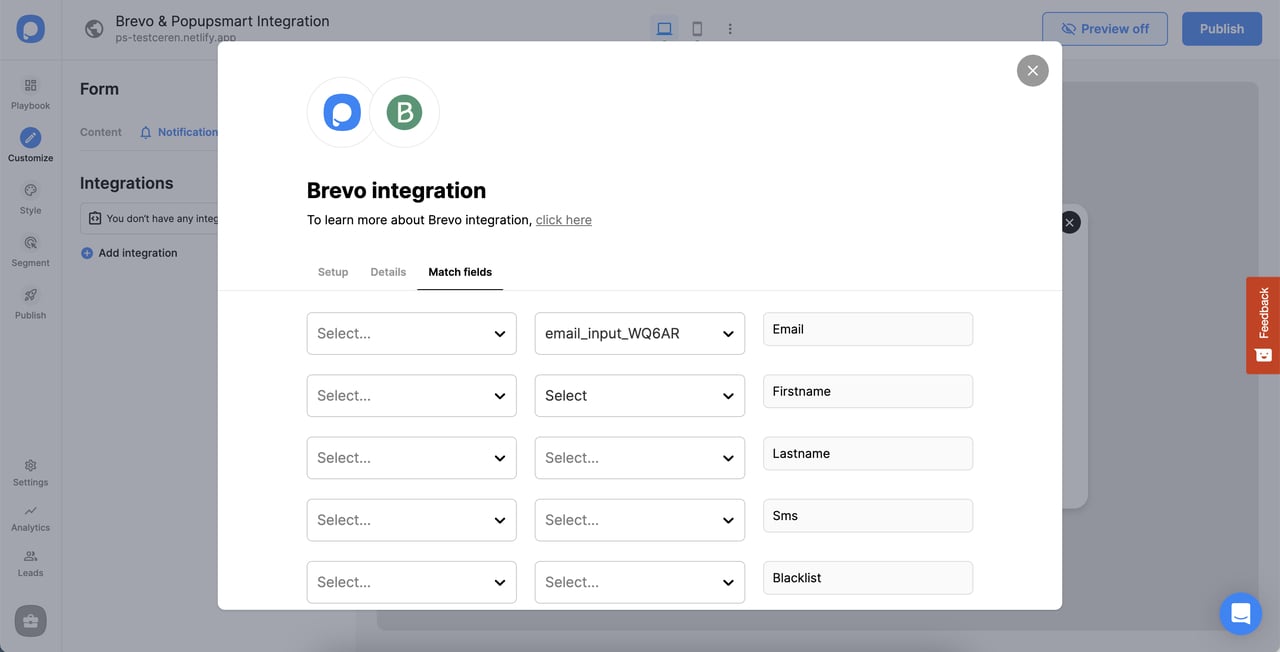
Task: Click the Firstname field box
Action: 868,391
